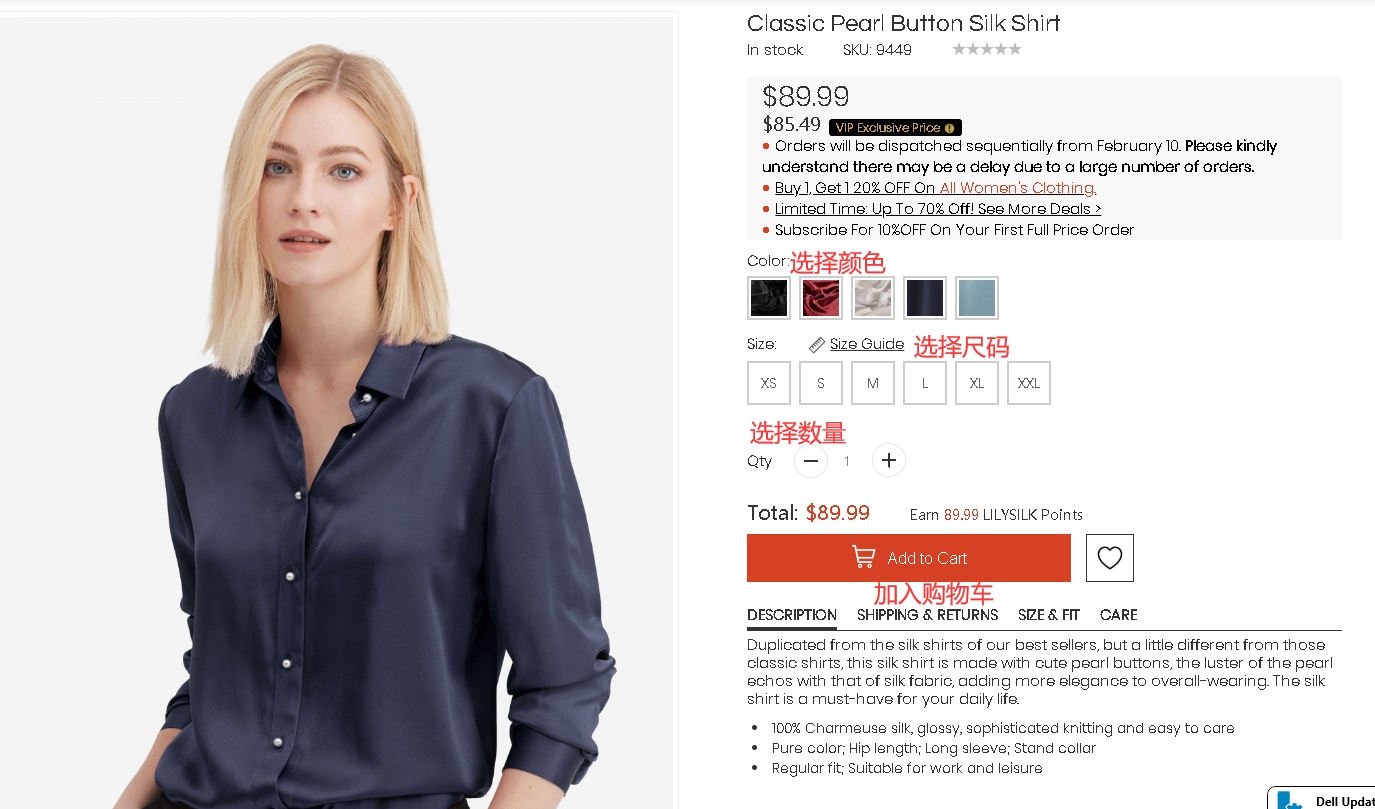1375x809 pixels.
Task: Choose the red wine color swatch
Action: click(x=821, y=298)
